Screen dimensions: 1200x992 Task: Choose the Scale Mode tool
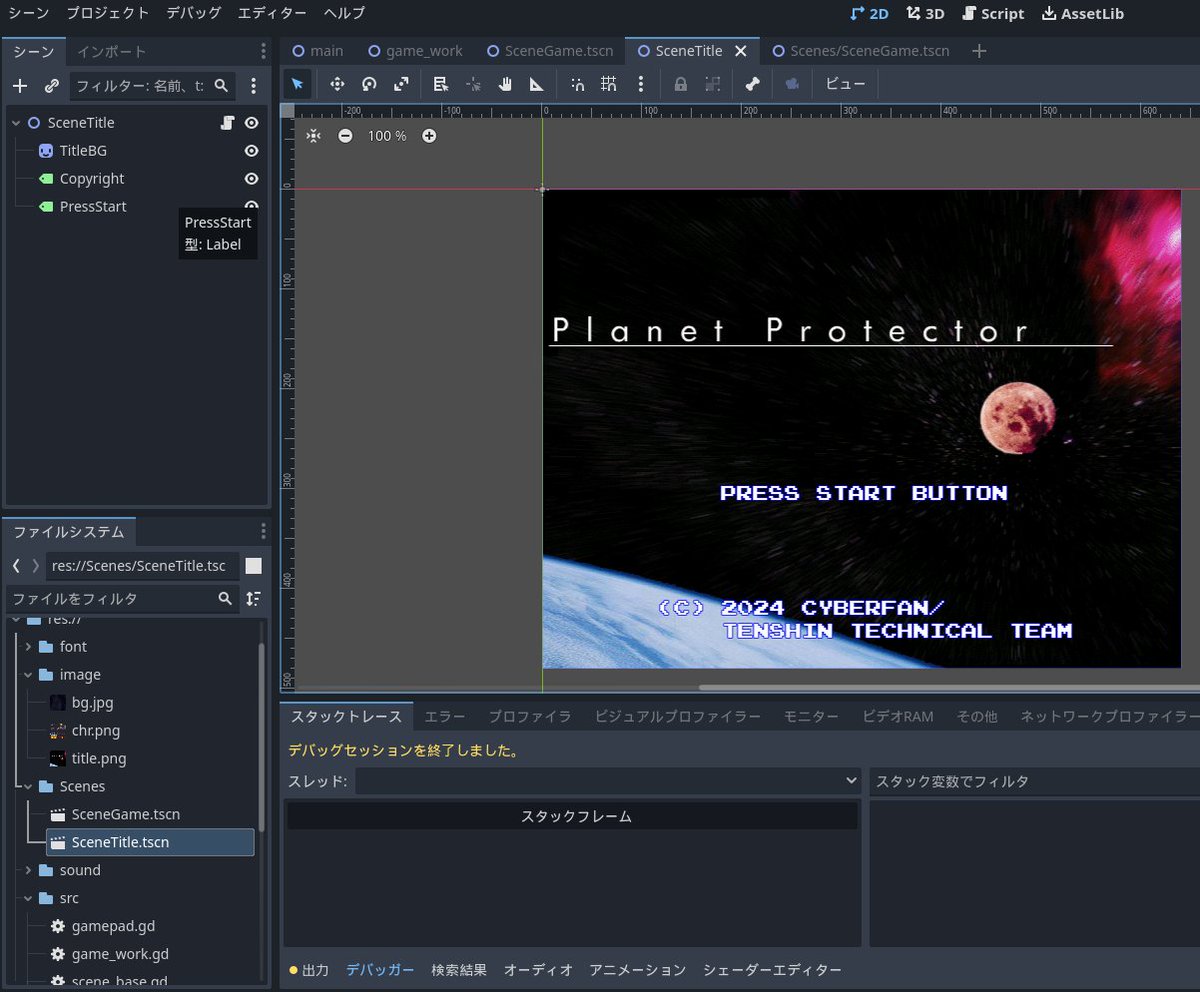[x=401, y=84]
